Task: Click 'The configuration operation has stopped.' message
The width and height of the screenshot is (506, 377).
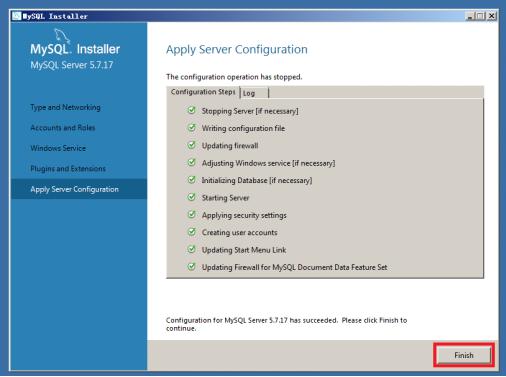Action: 234,77
